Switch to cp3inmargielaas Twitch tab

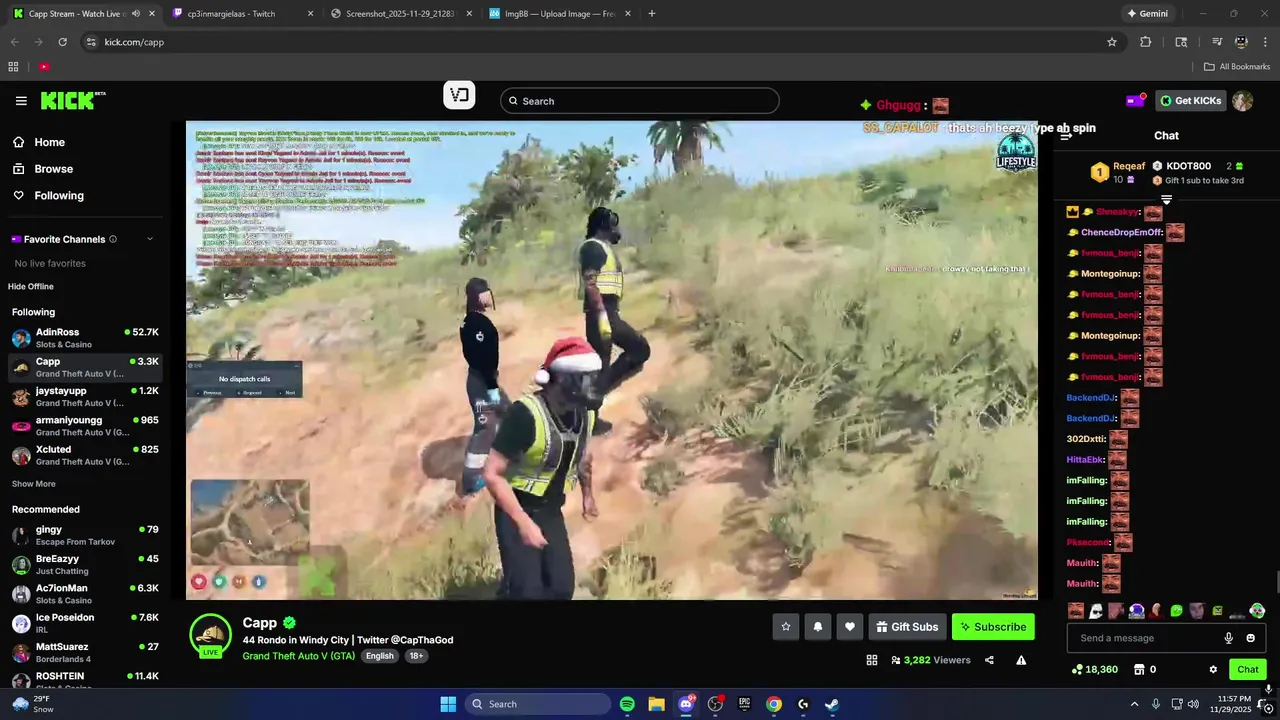[x=241, y=14]
